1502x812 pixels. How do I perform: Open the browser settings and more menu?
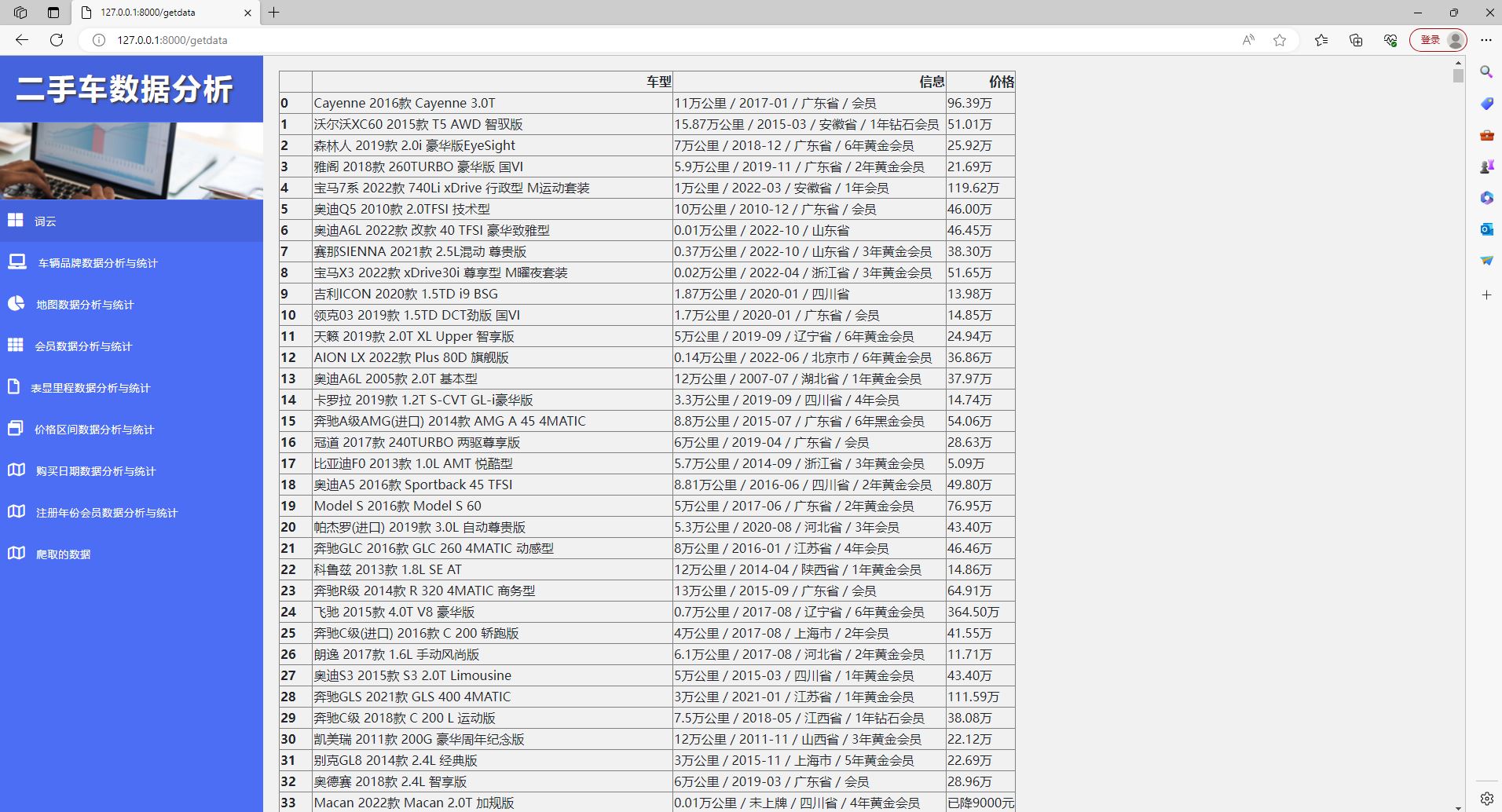click(1486, 40)
